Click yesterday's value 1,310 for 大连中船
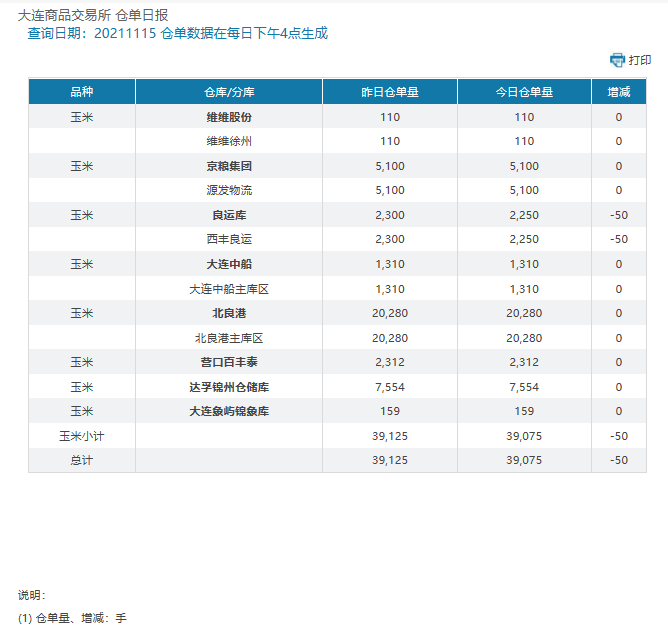The width and height of the screenshot is (668, 640). click(x=390, y=264)
